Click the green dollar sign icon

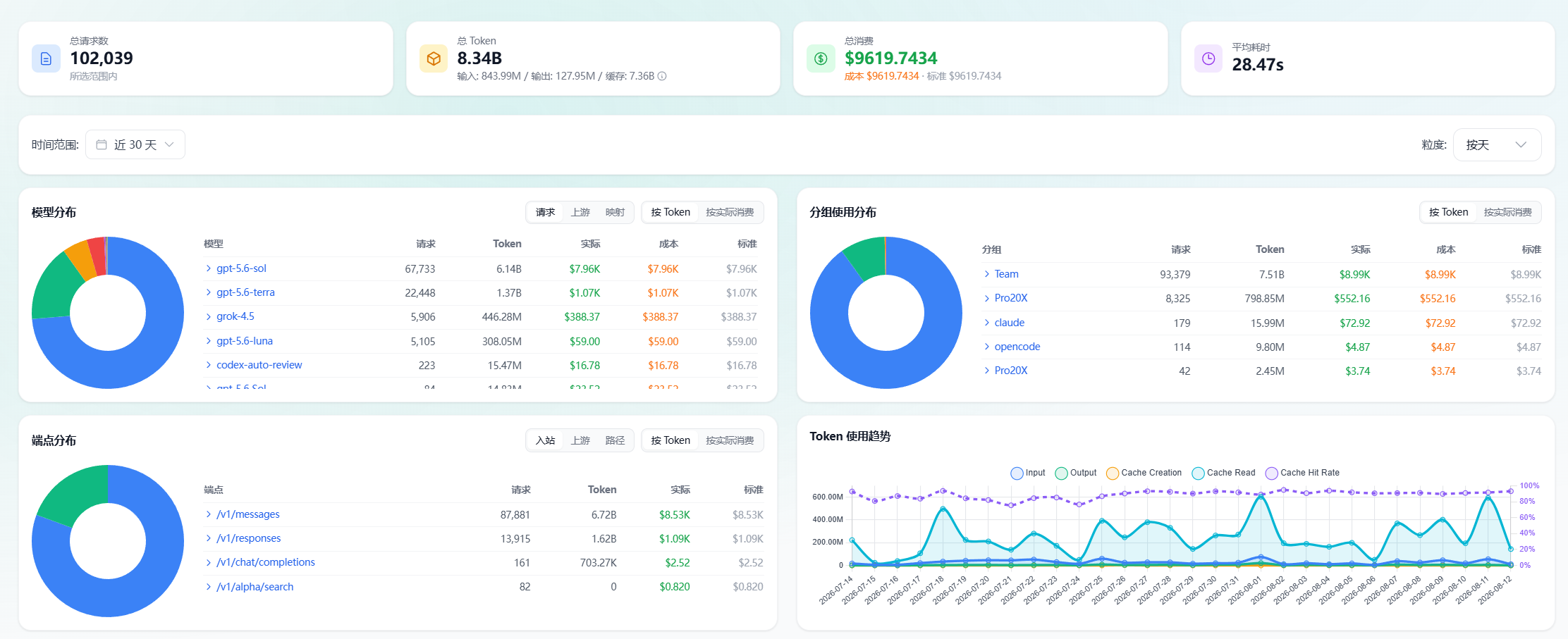click(821, 58)
